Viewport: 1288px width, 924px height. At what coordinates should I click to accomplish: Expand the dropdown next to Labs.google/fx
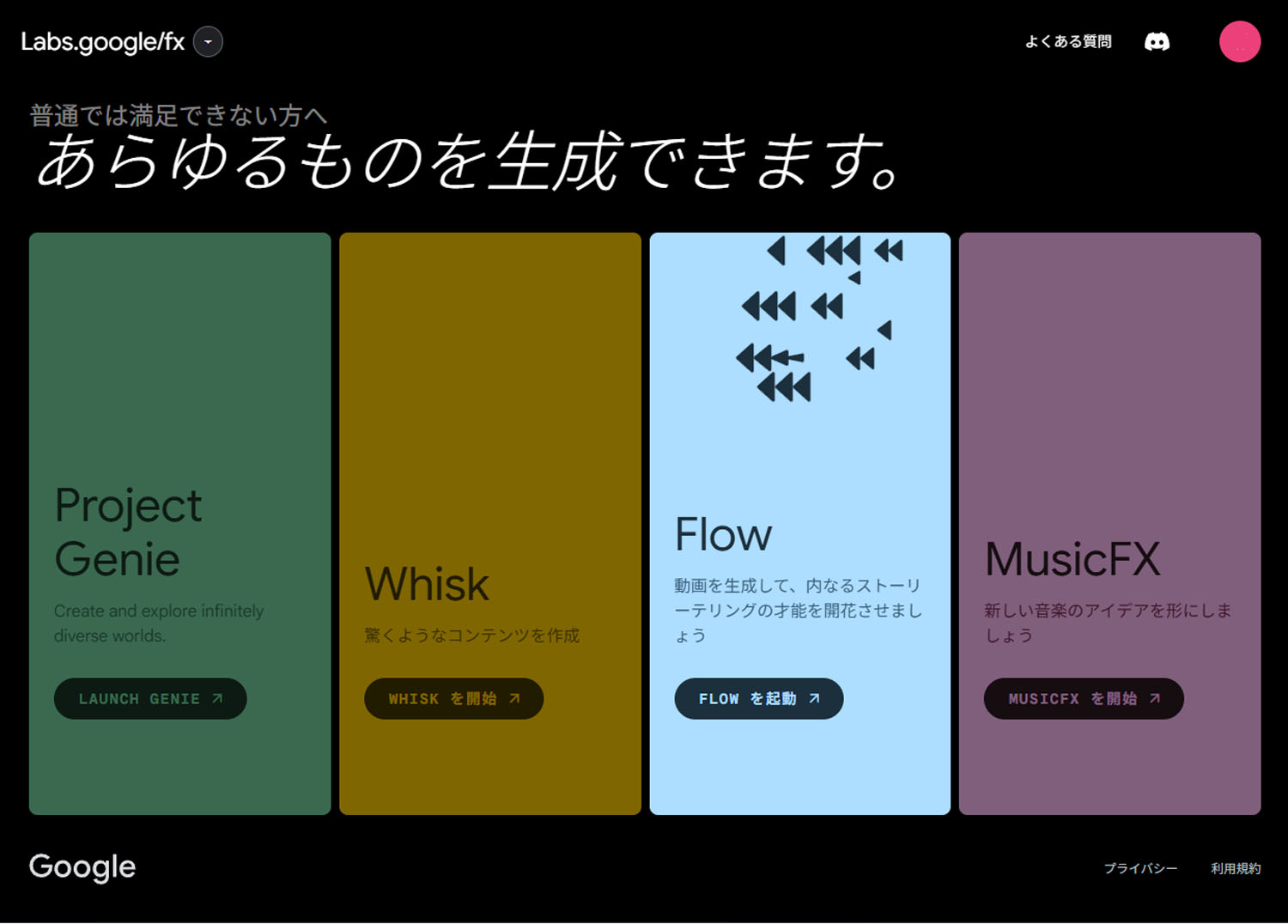[x=206, y=41]
